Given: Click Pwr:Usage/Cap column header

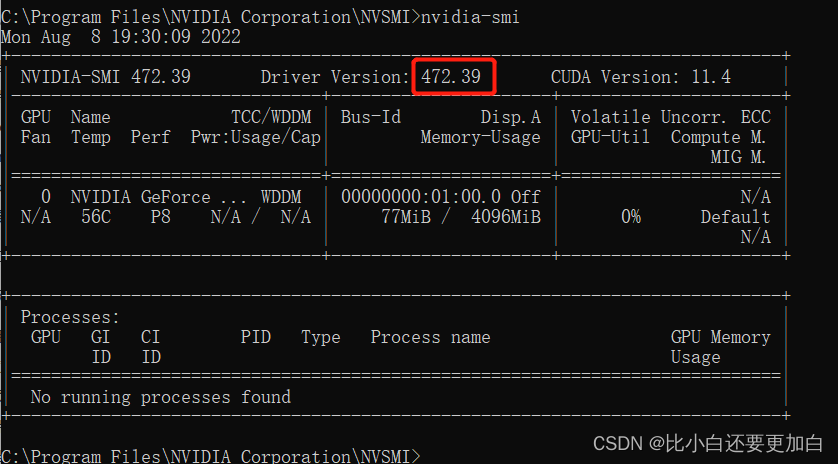Looking at the screenshot, I should click(x=255, y=137).
